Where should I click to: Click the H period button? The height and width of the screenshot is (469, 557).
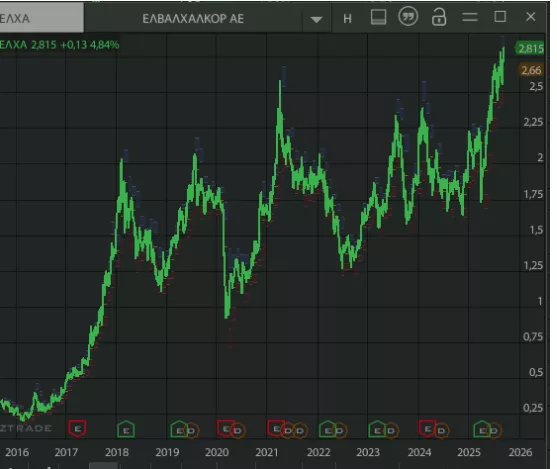(x=347, y=18)
